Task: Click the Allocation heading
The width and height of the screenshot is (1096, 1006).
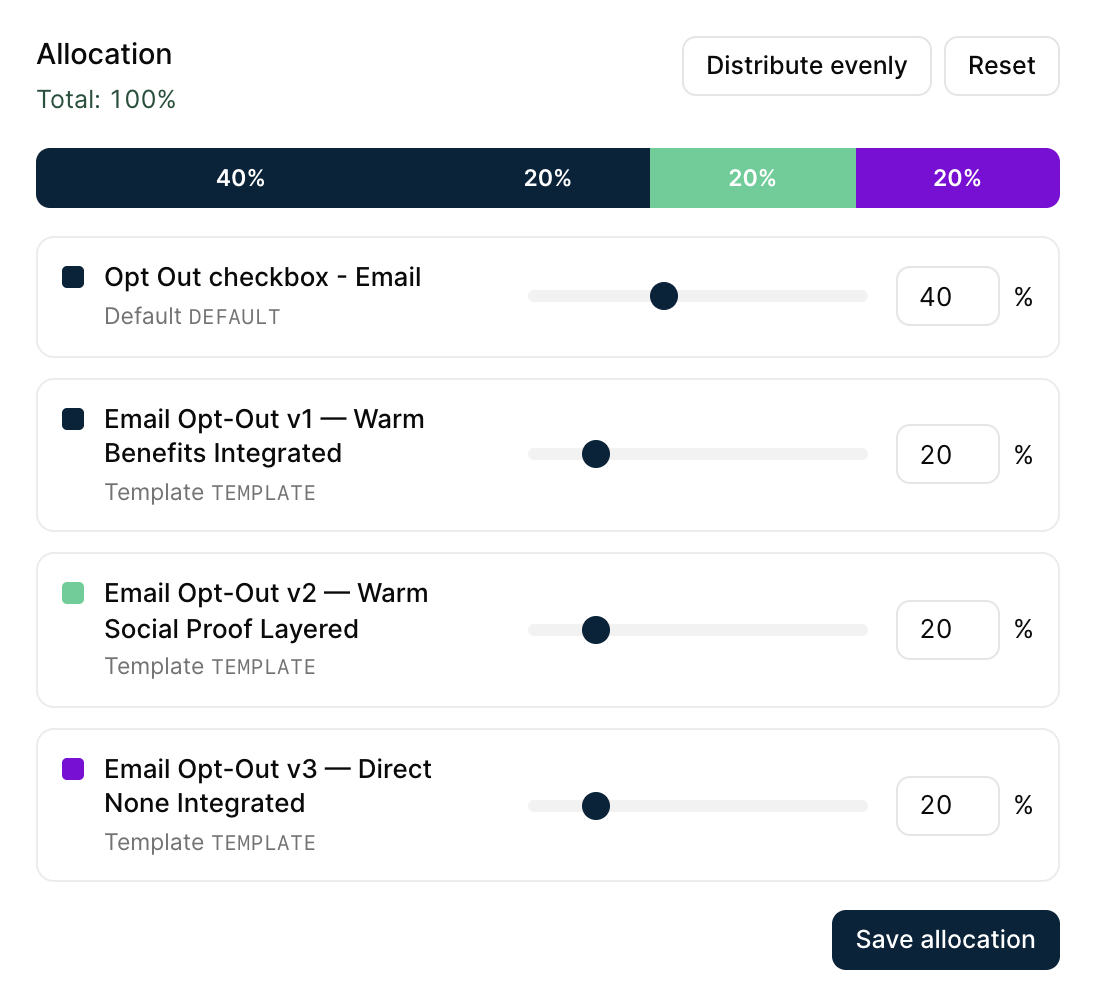Action: [104, 55]
